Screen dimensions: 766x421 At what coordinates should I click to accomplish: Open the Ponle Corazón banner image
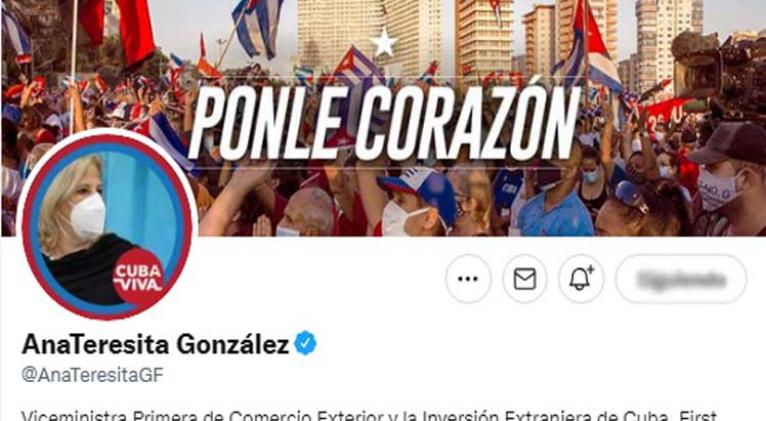point(383,117)
